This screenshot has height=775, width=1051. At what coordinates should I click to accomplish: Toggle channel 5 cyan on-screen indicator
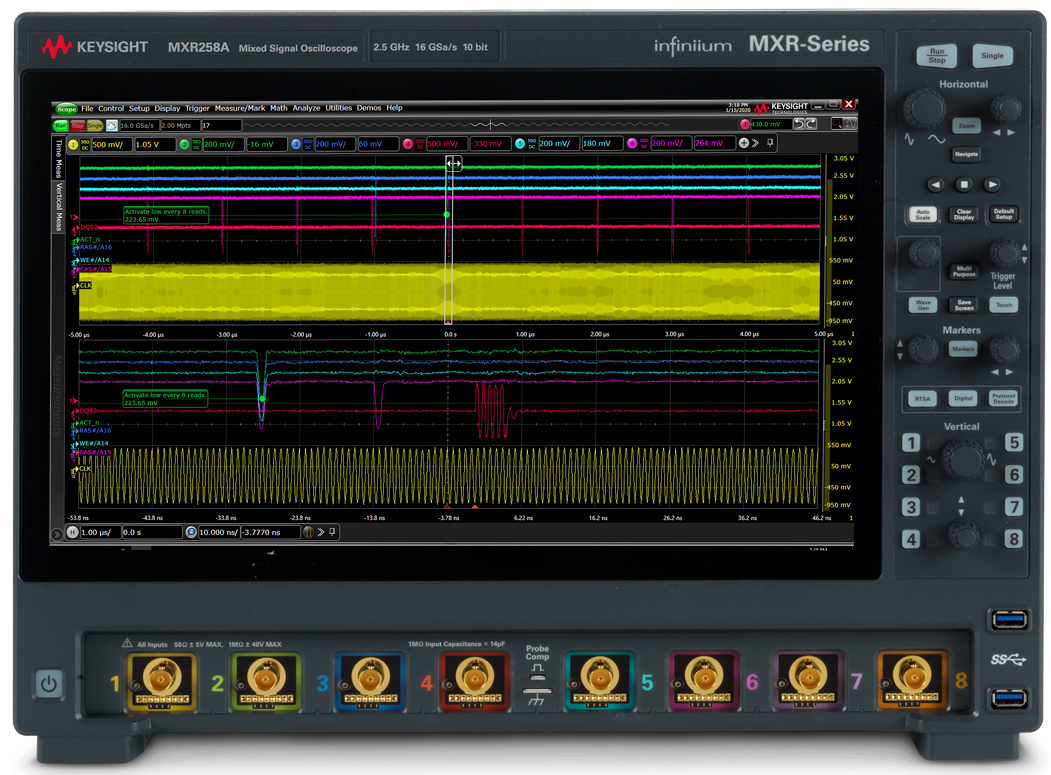[x=520, y=144]
